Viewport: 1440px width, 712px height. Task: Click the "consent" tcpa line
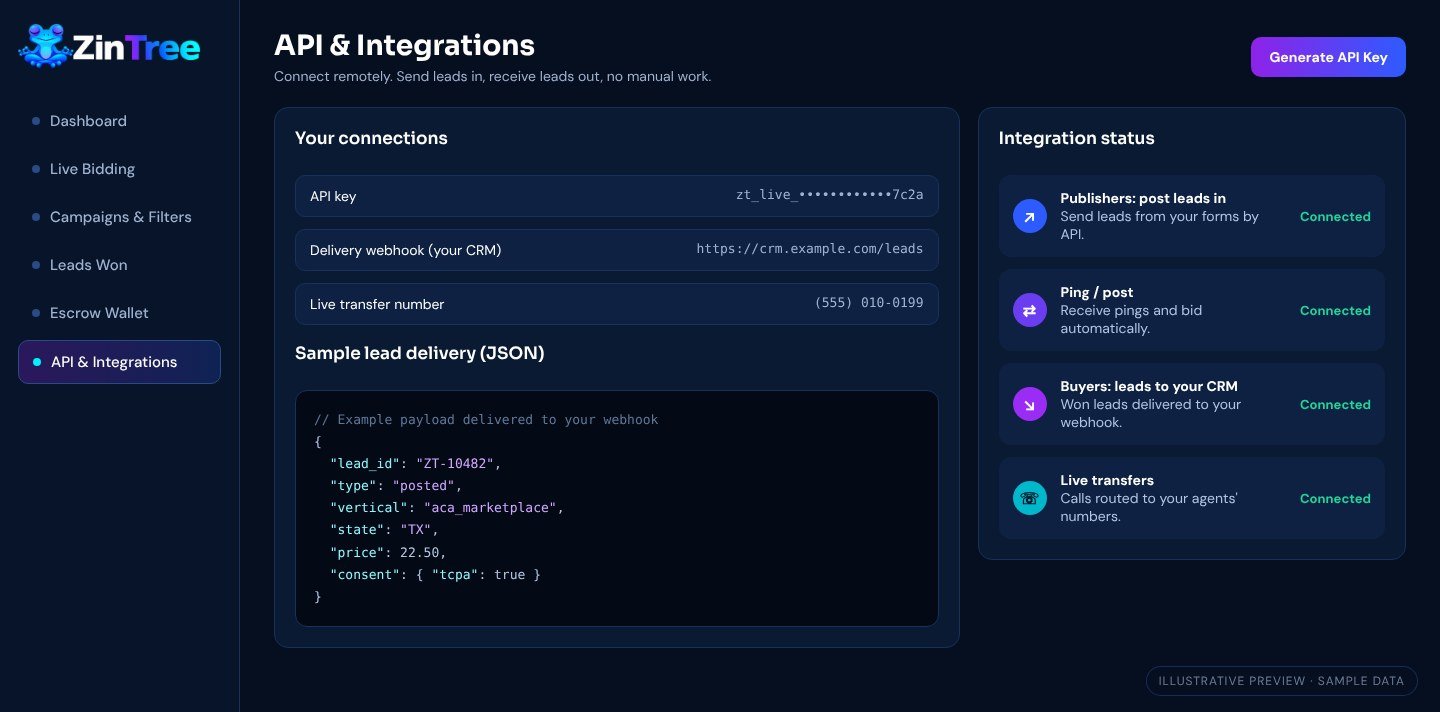[x=435, y=574]
